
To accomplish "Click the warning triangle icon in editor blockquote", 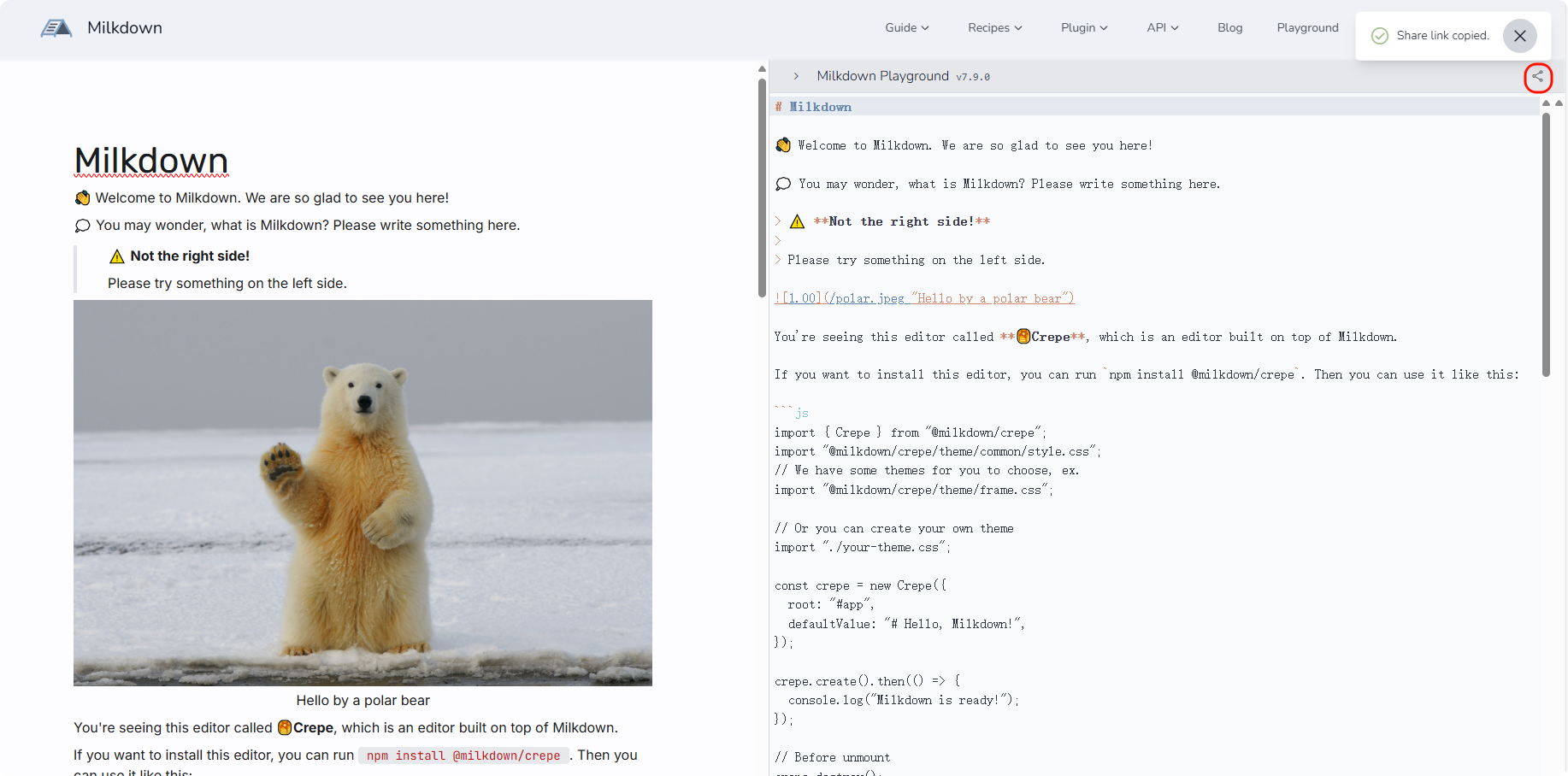I will point(117,256).
